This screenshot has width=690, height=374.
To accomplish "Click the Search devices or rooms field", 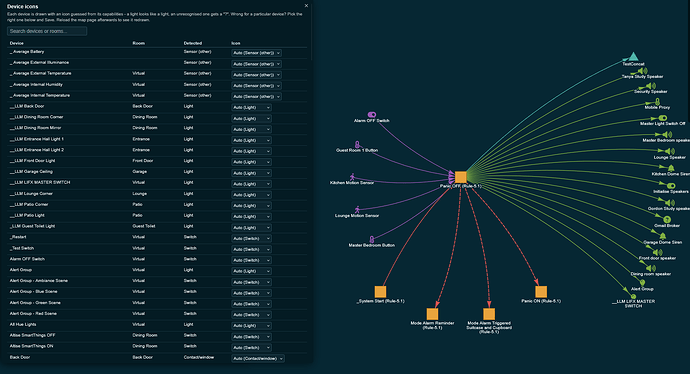I will click(x=47, y=31).
